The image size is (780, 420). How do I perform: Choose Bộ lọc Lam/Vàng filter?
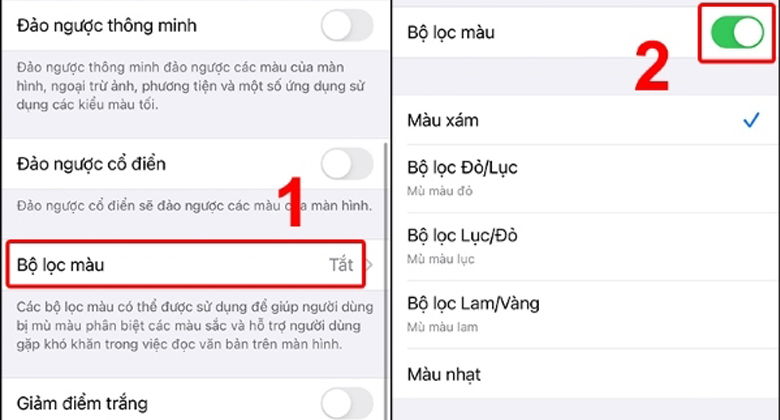(585, 315)
